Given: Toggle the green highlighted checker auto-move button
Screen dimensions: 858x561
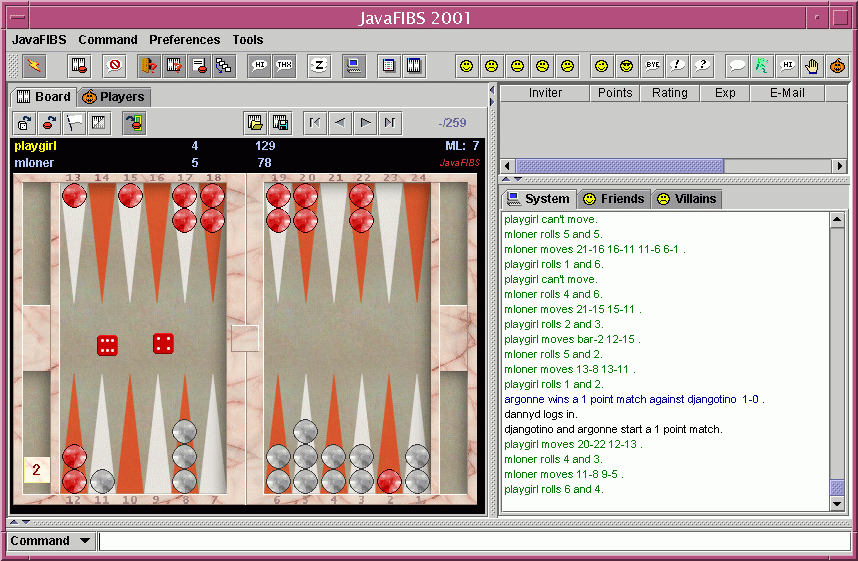Looking at the screenshot, I should coord(134,123).
